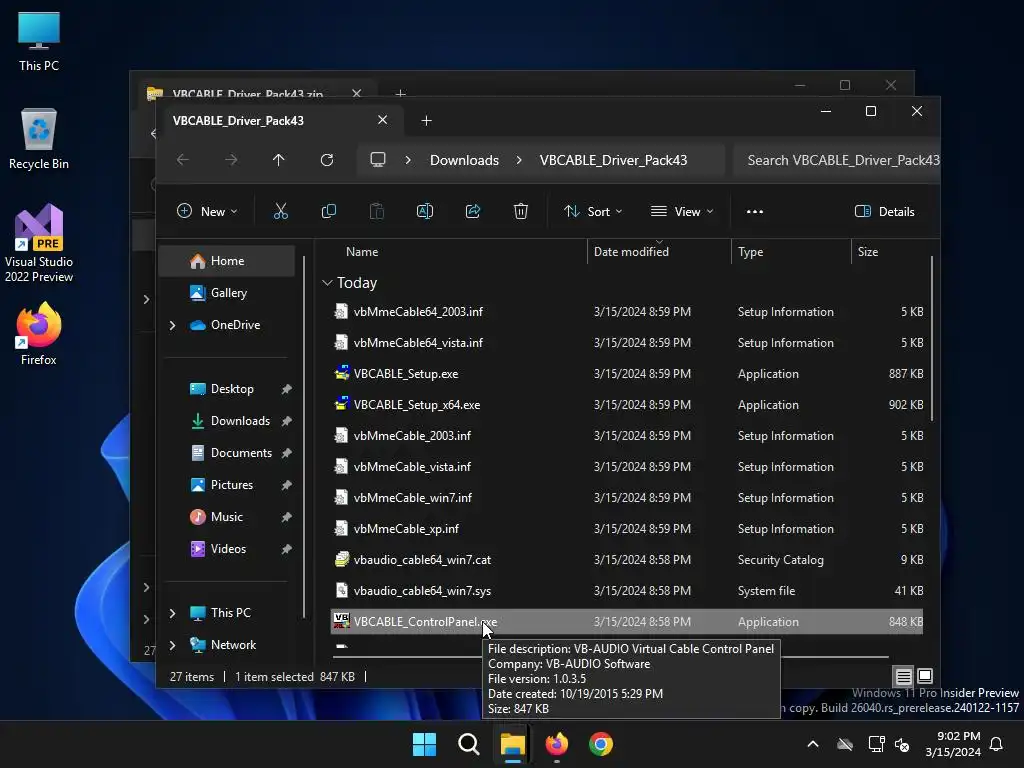Unpin Downloads from Quick access
Image resolution: width=1024 pixels, height=768 pixels.
(x=286, y=421)
